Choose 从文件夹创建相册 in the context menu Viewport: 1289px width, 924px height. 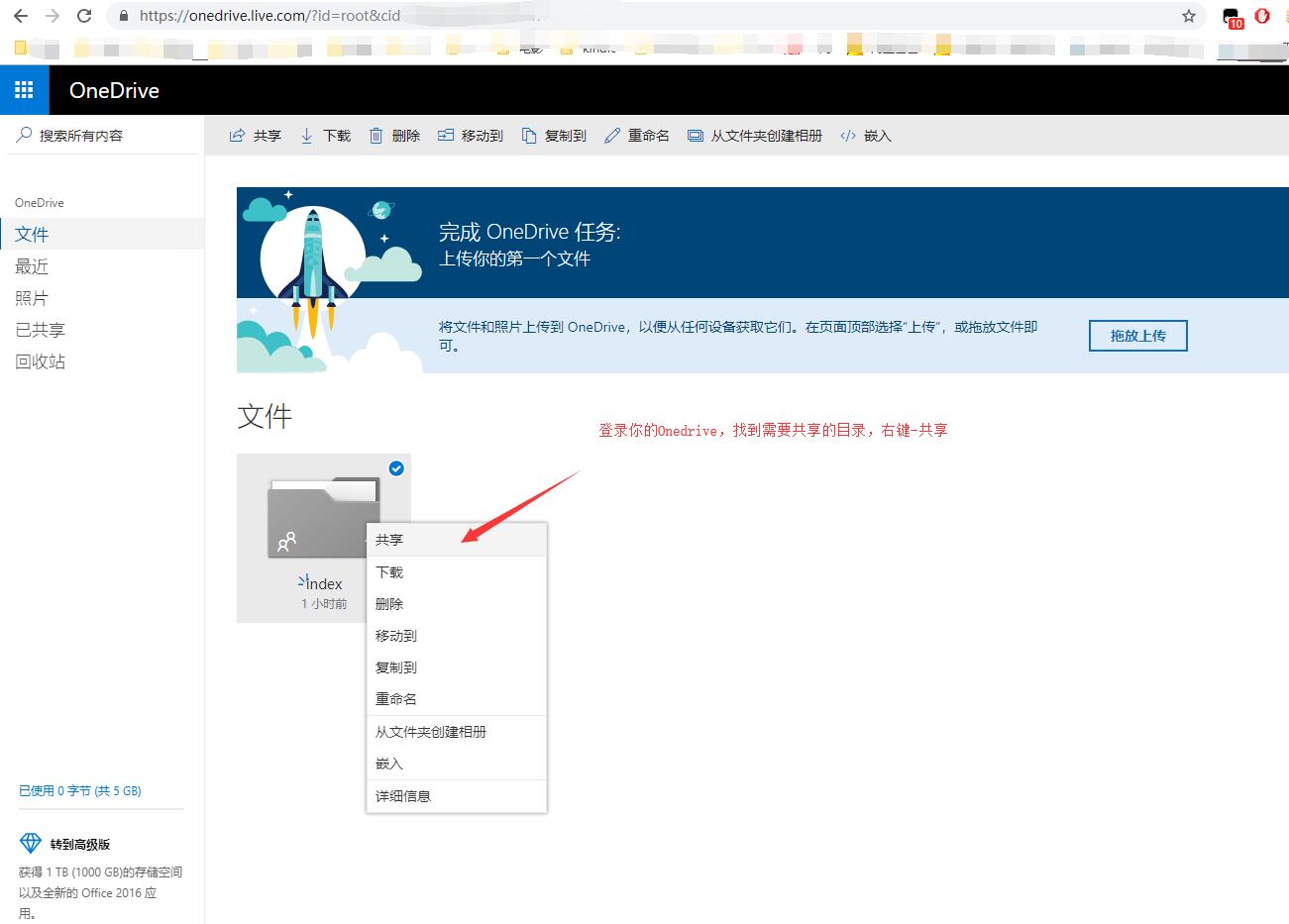click(457, 732)
